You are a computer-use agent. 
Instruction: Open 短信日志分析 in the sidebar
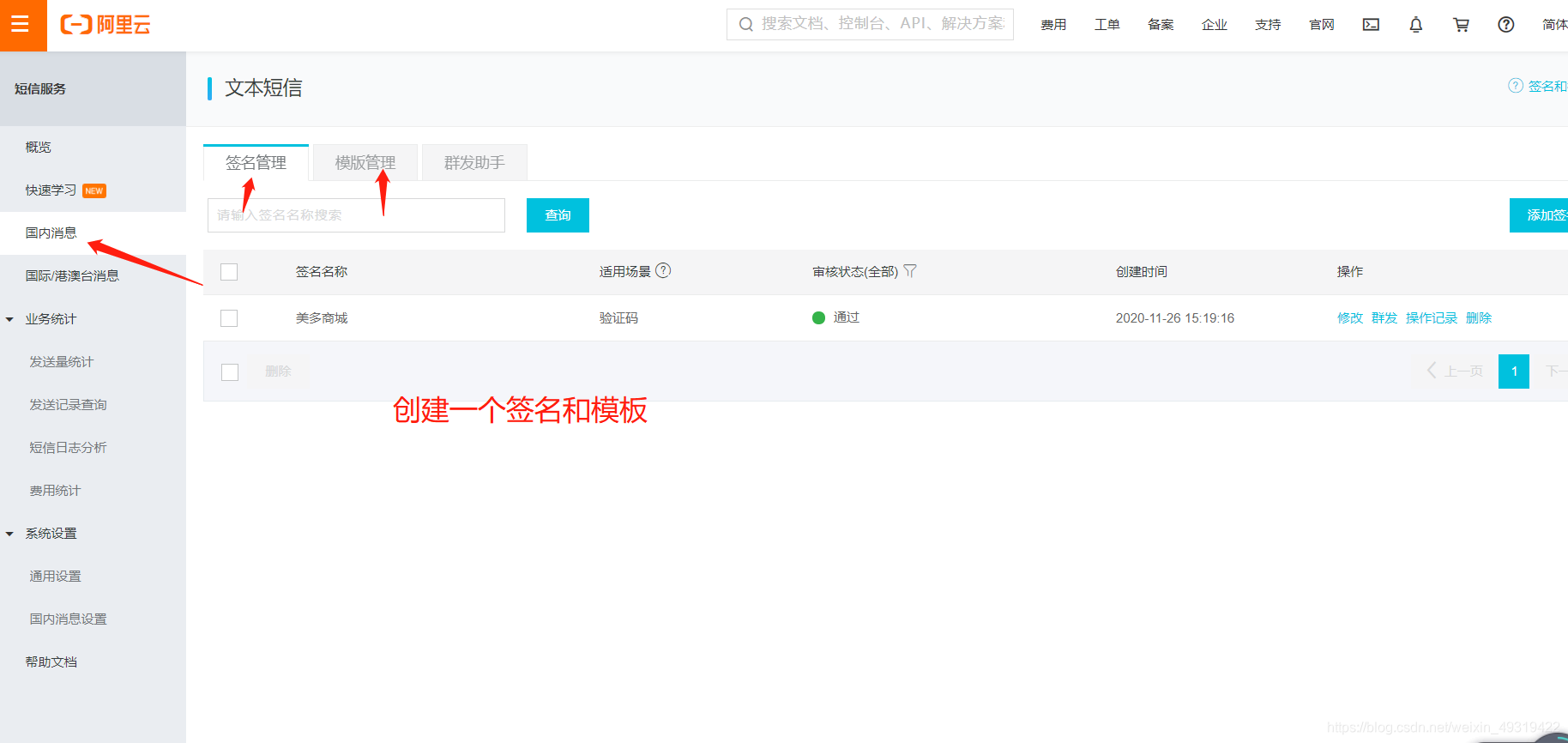68,448
